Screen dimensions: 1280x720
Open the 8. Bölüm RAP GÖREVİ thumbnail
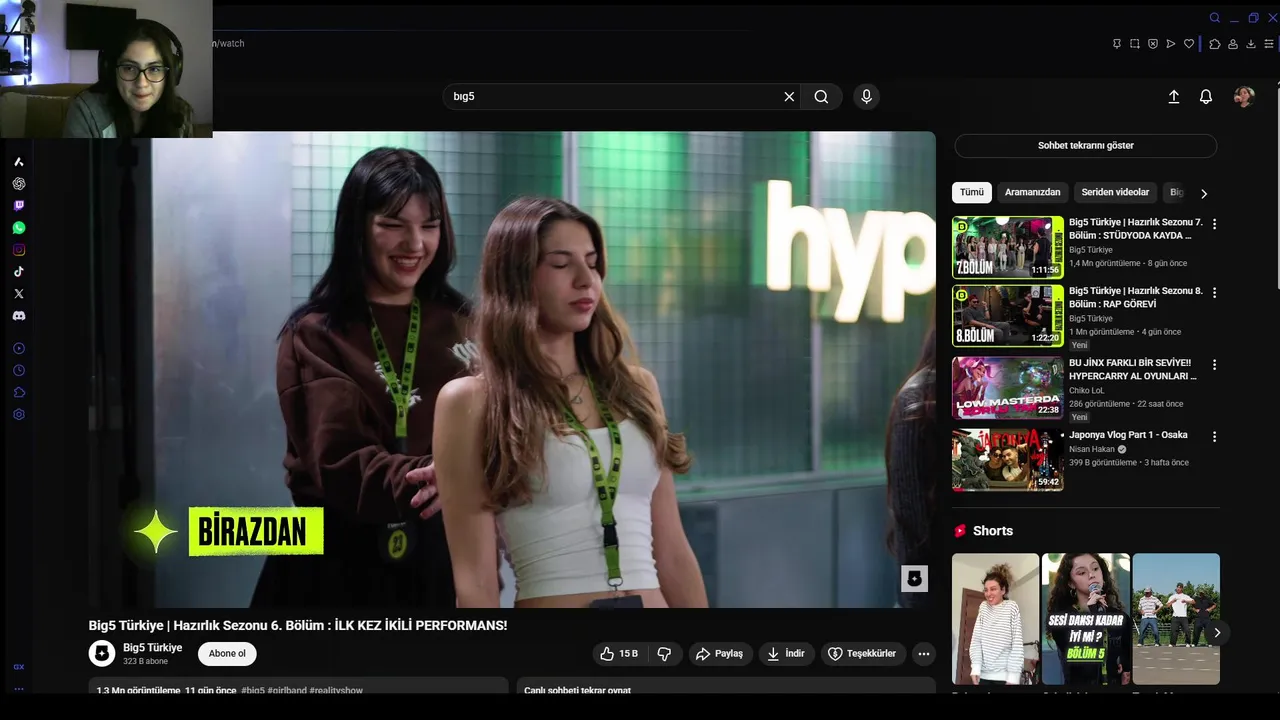pyautogui.click(x=1008, y=316)
